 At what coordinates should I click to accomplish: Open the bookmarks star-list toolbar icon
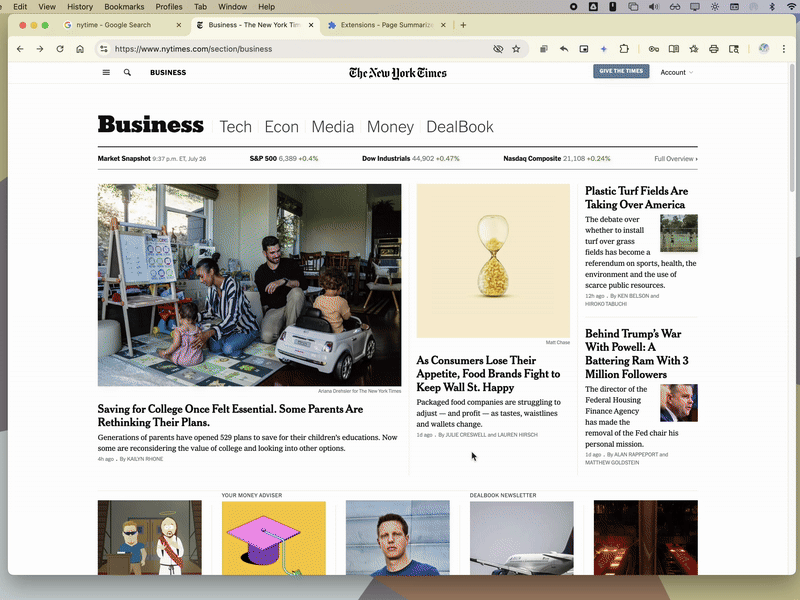click(x=694, y=49)
